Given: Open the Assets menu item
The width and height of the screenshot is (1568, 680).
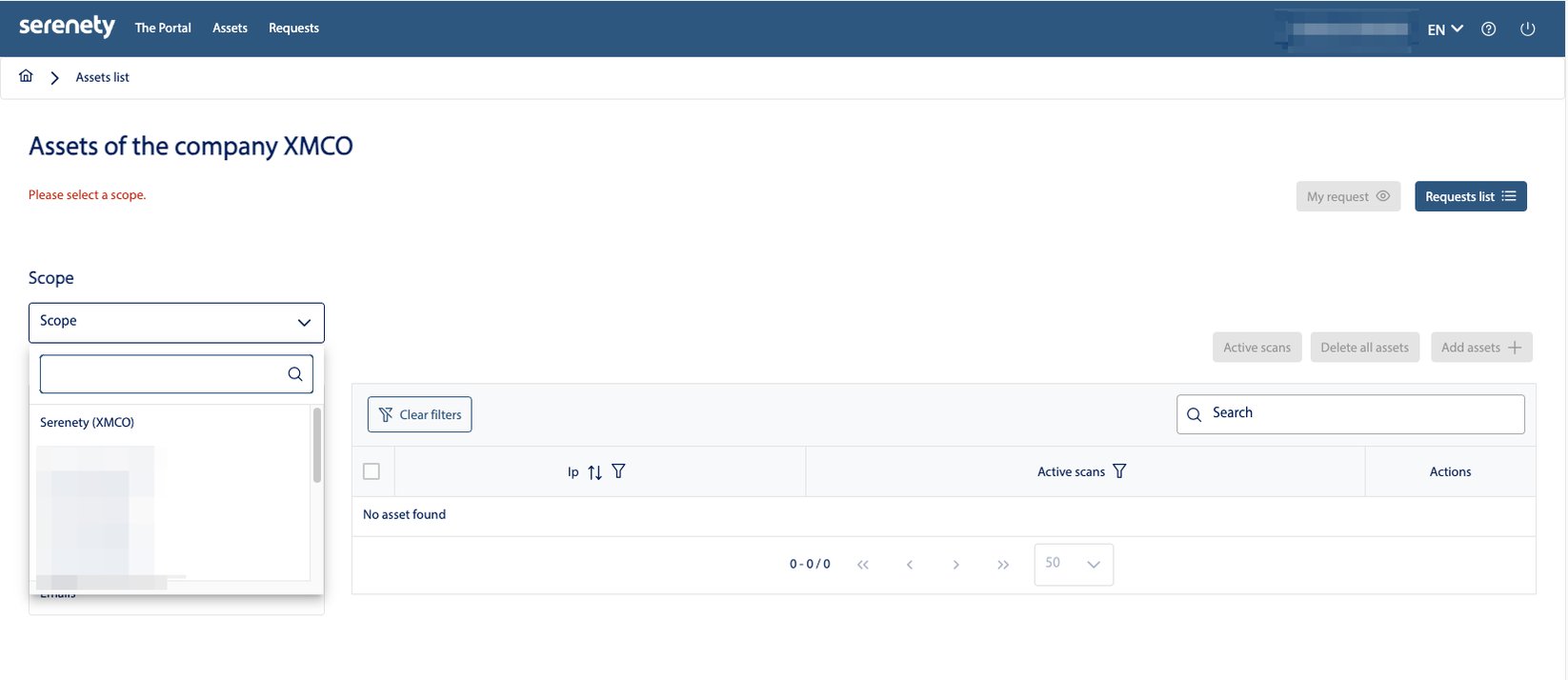Looking at the screenshot, I should (230, 29).
